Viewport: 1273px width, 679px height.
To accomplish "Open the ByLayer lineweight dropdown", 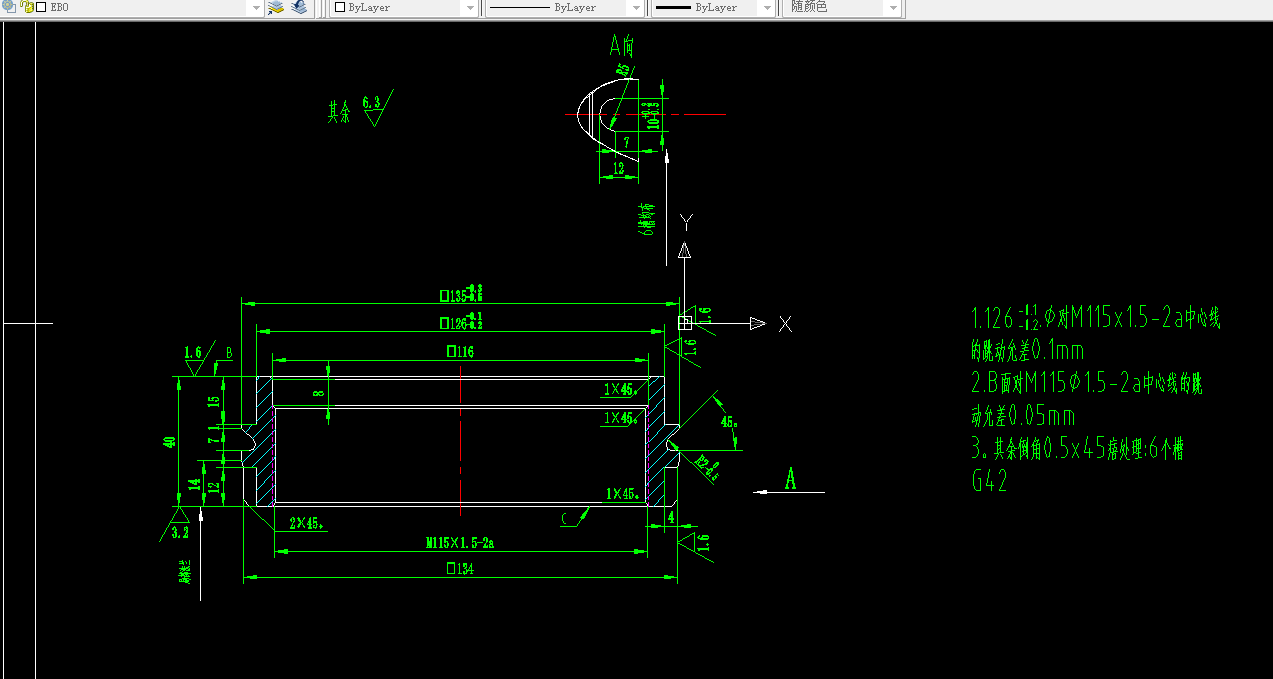I will pos(767,7).
